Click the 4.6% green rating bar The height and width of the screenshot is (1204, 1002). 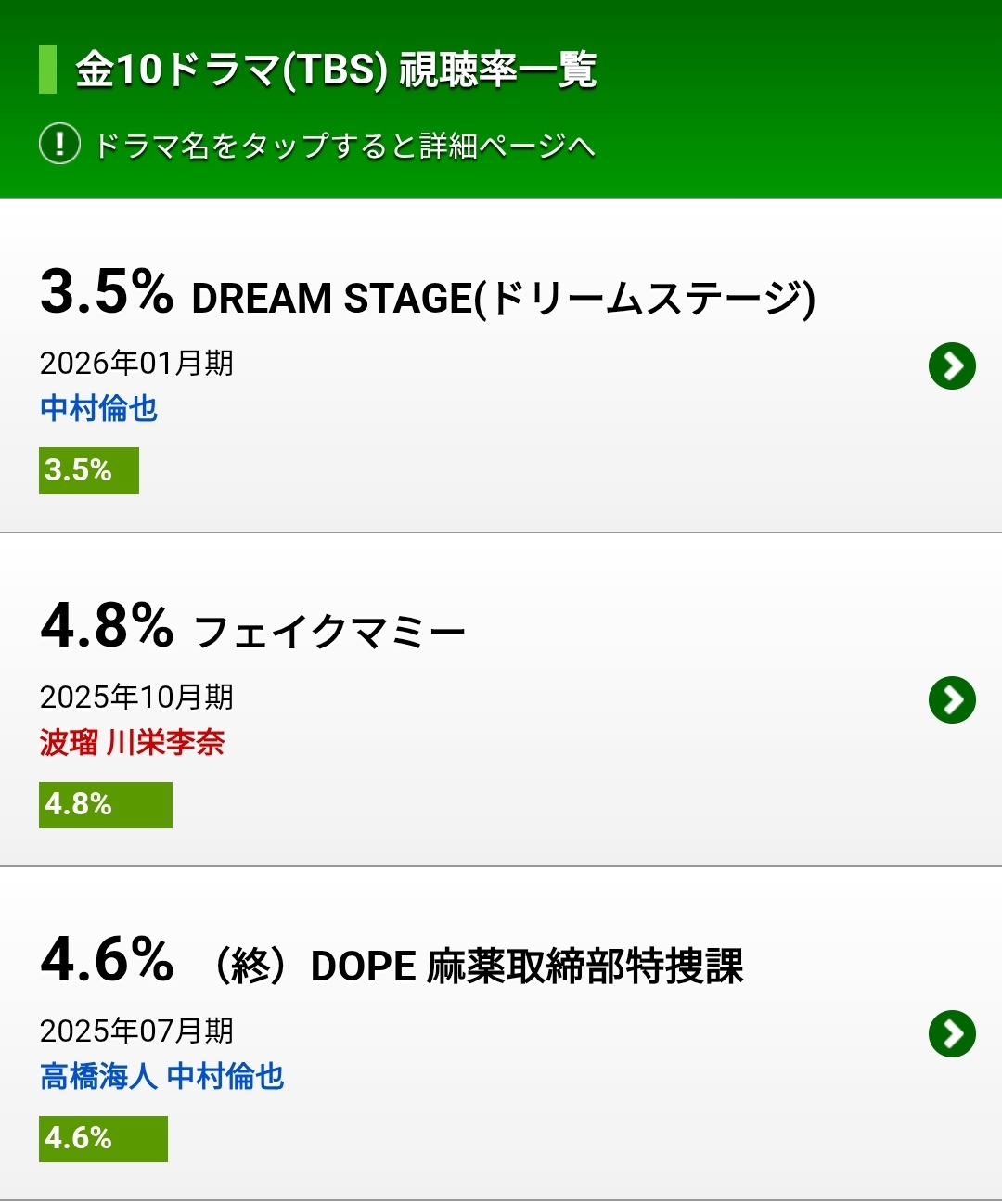103,1138
